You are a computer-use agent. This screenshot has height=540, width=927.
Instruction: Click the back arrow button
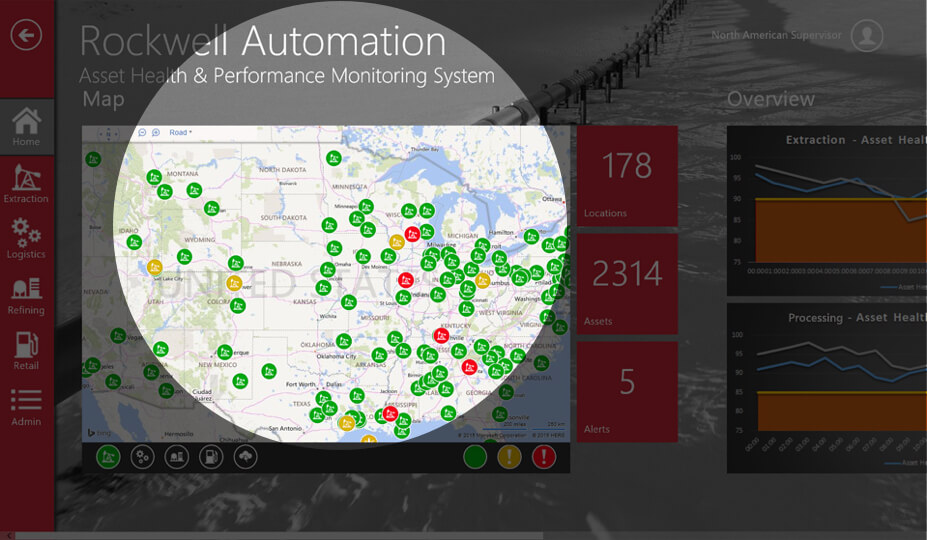pyautogui.click(x=26, y=36)
